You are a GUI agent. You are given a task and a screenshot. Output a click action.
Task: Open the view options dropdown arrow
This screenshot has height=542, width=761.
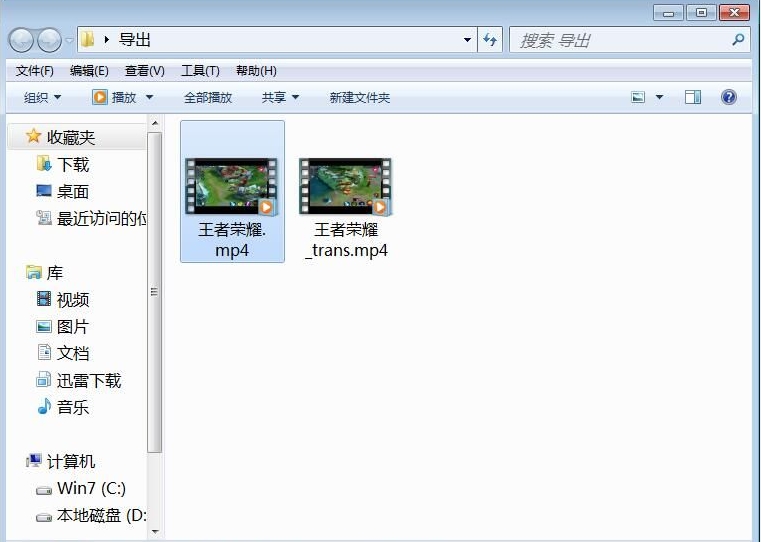point(659,98)
